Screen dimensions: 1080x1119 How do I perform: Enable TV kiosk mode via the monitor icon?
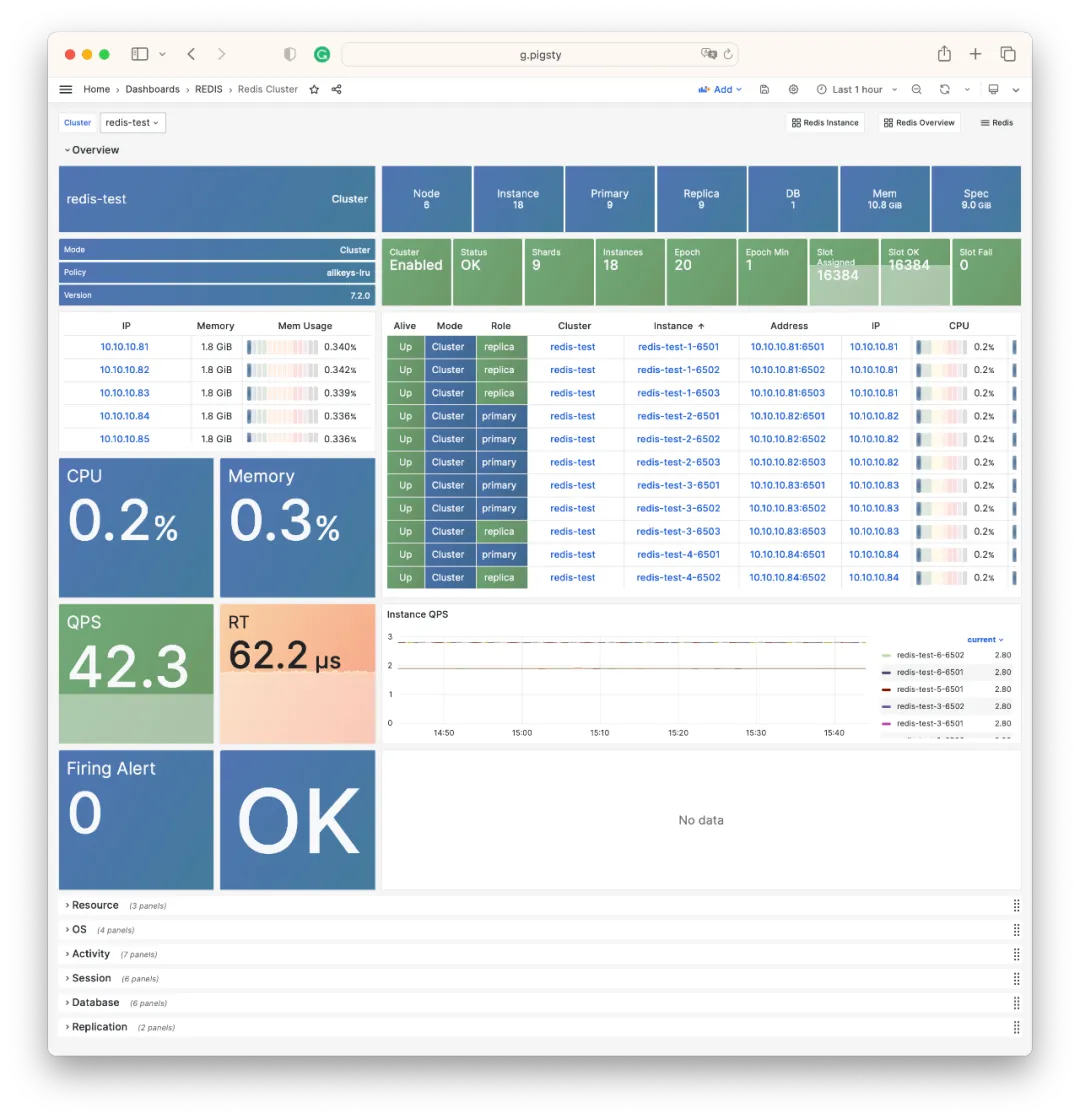(x=993, y=89)
